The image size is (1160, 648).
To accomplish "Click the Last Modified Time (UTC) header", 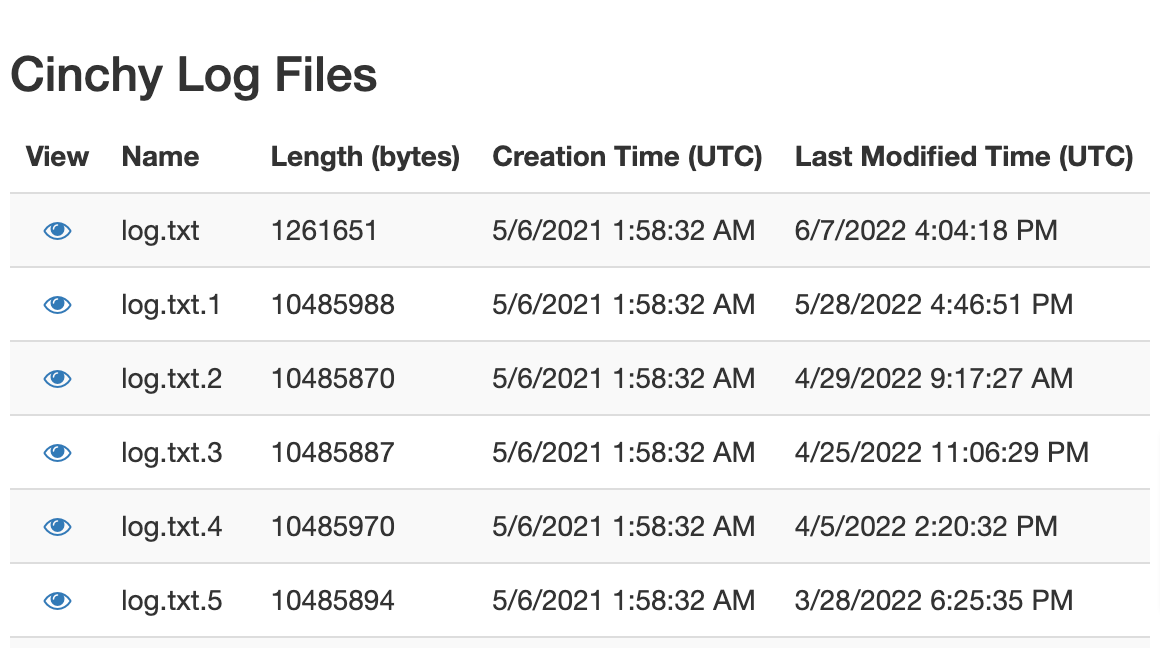I will point(963,157).
